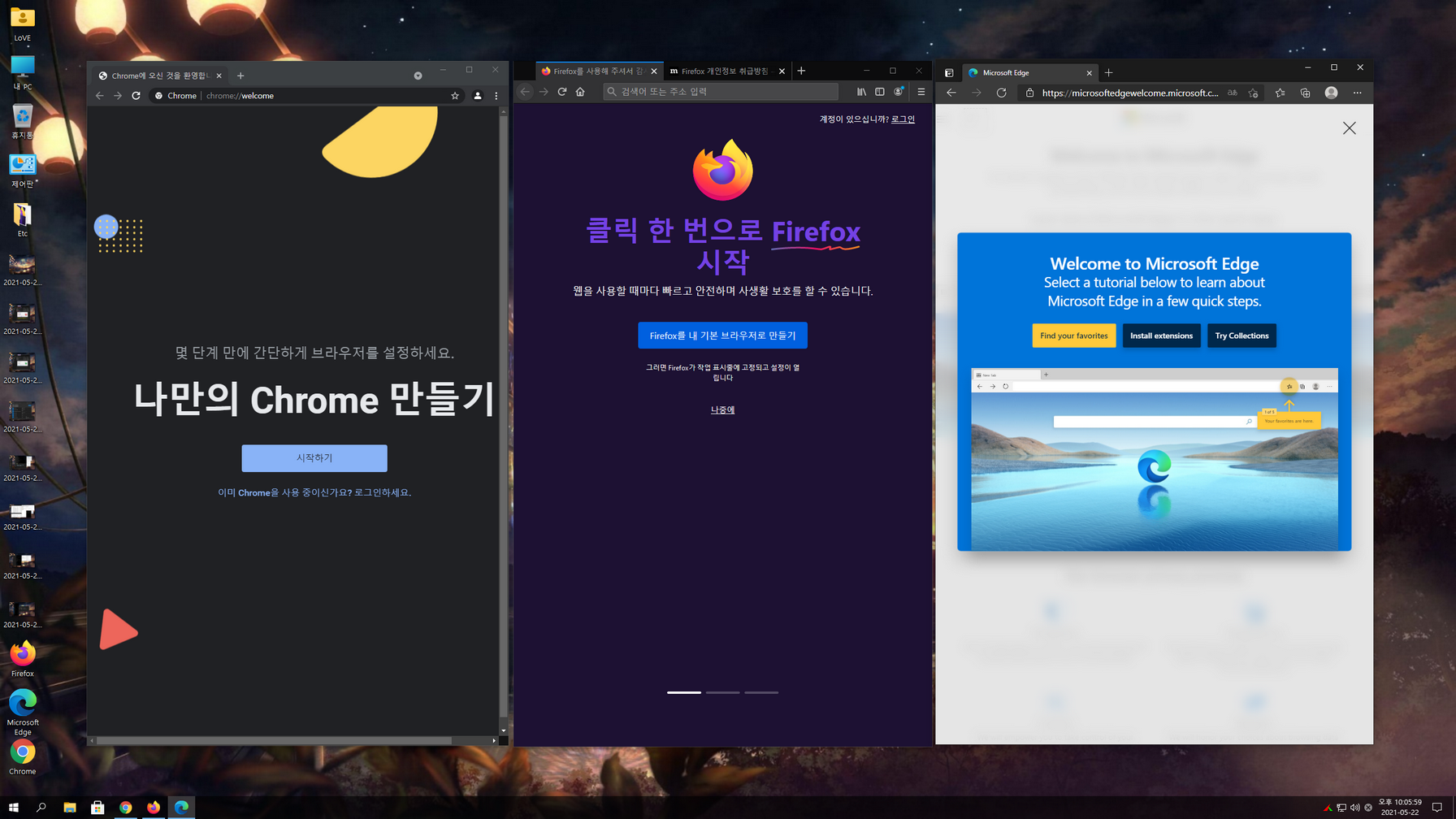This screenshot has height=819, width=1456.
Task: Open Edge favorites list icon
Action: click(x=1280, y=93)
